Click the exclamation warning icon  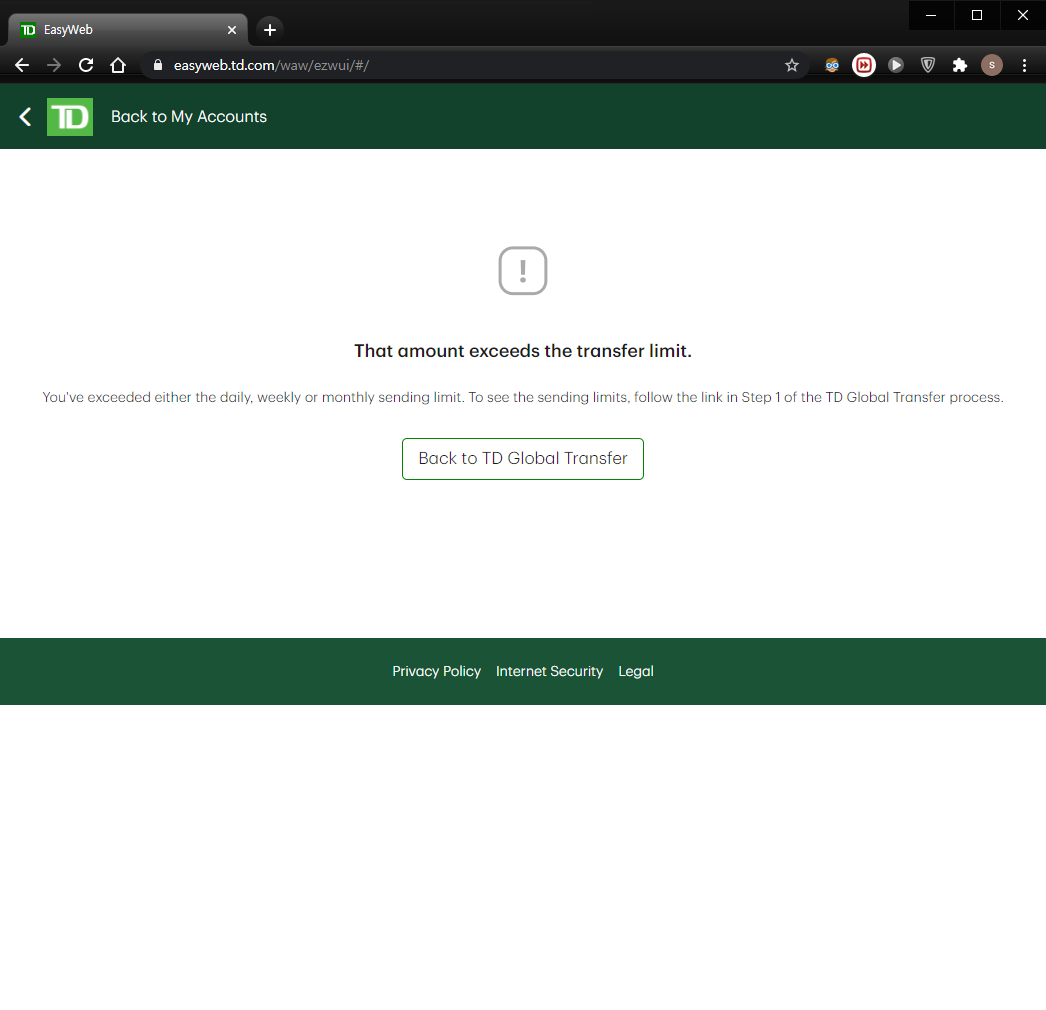(523, 270)
